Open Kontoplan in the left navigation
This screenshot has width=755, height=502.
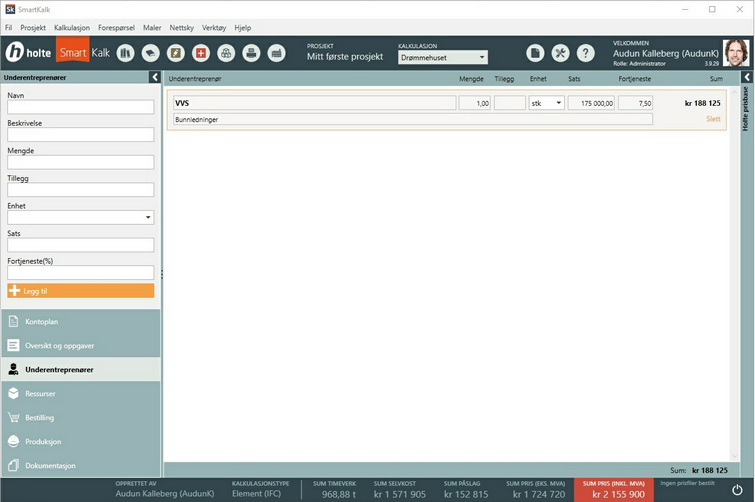pyautogui.click(x=42, y=322)
